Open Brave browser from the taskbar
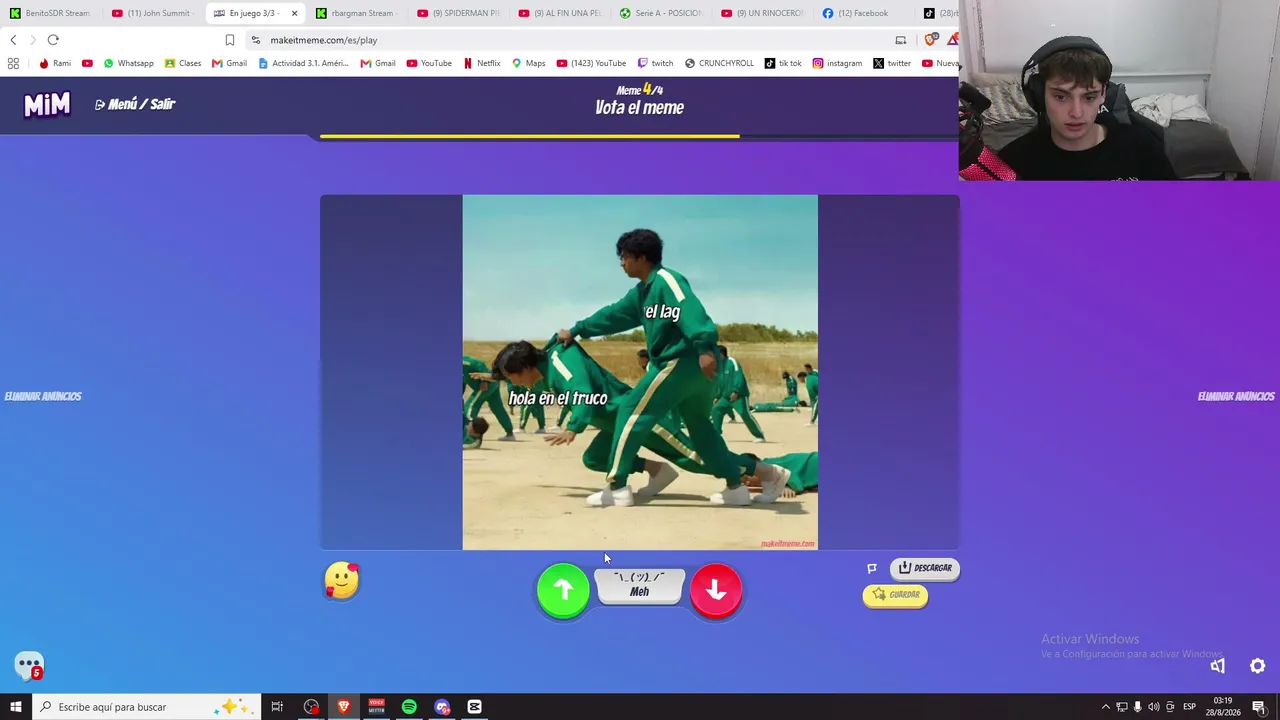 click(x=344, y=707)
